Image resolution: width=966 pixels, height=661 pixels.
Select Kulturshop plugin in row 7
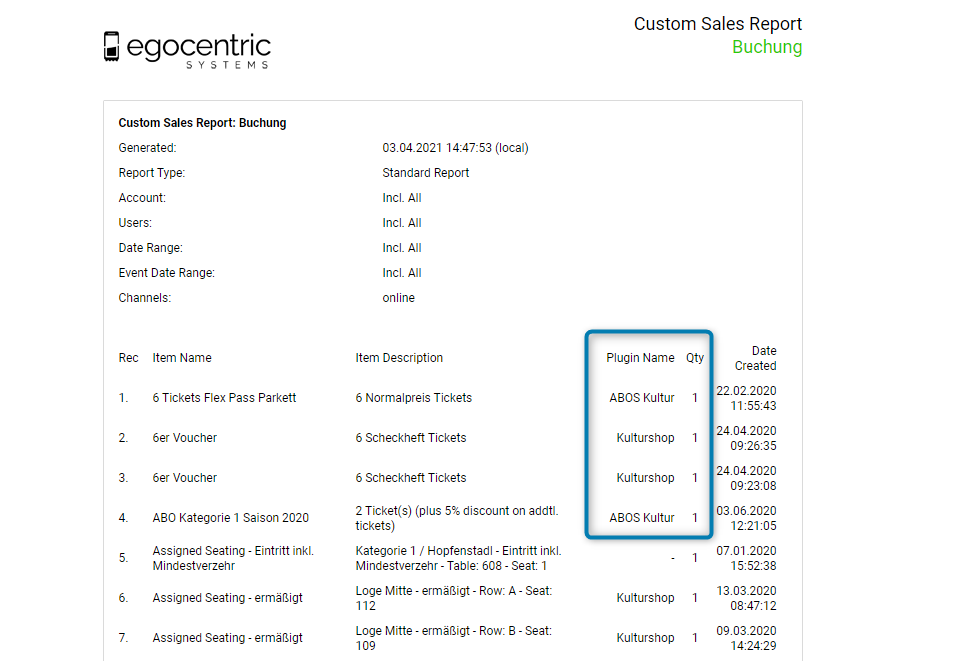point(645,638)
